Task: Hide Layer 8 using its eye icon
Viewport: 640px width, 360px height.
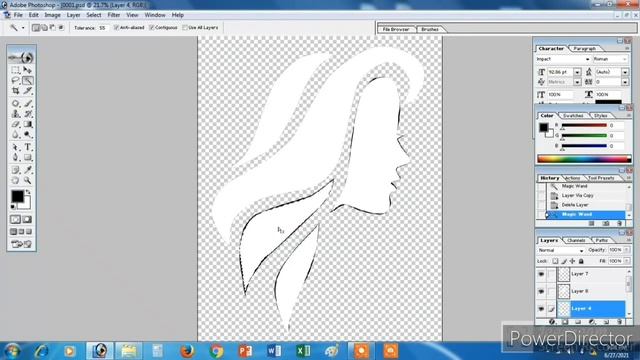Action: [x=541, y=291]
